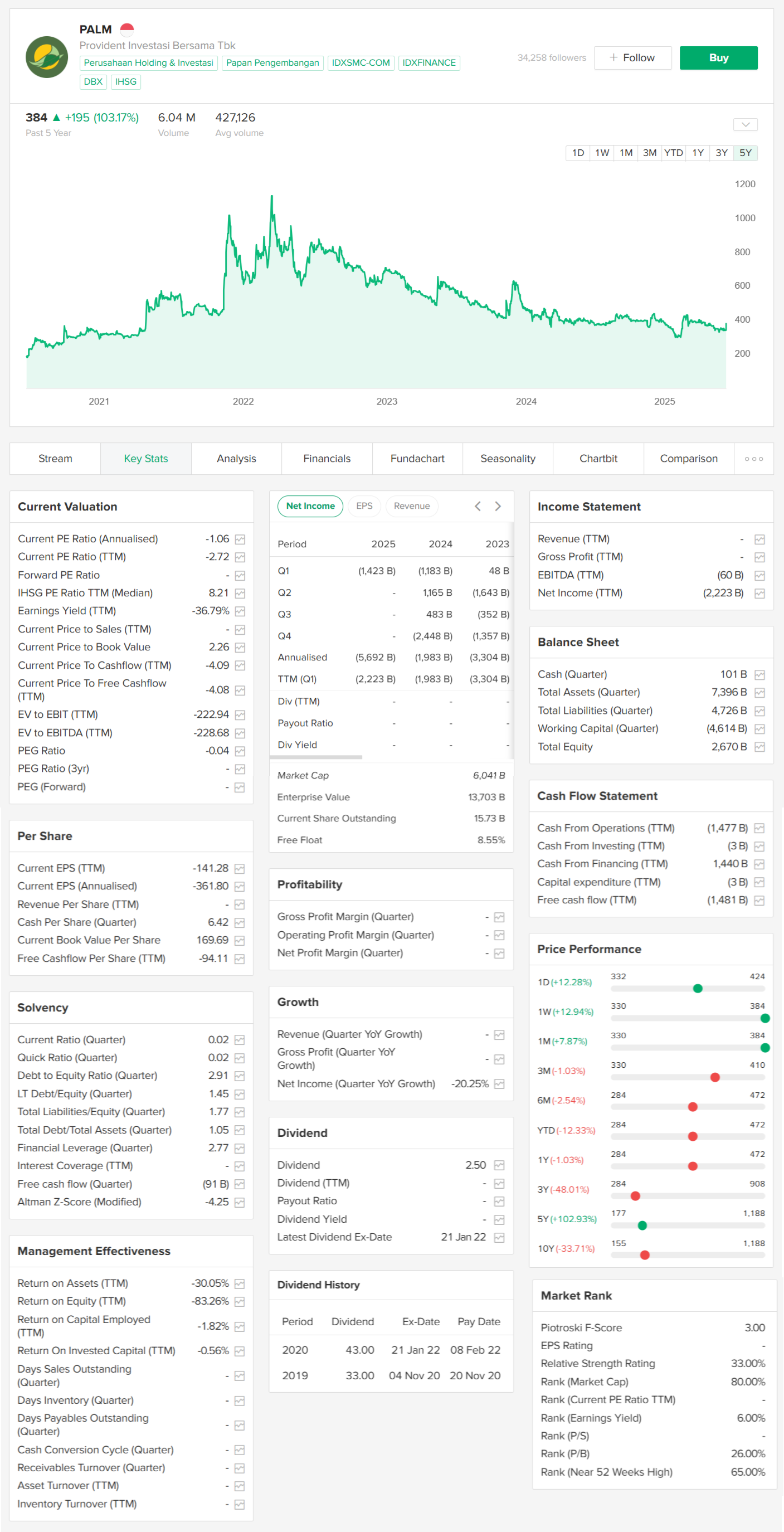Image resolution: width=784 pixels, height=1532 pixels.
Task: Go to previous metric with left chevron
Action: 478,506
